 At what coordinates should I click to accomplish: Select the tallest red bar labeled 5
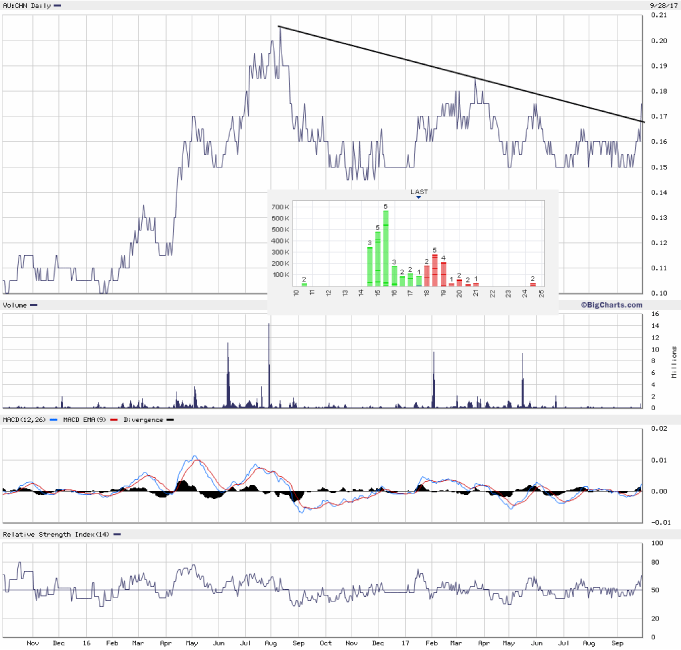click(x=434, y=270)
